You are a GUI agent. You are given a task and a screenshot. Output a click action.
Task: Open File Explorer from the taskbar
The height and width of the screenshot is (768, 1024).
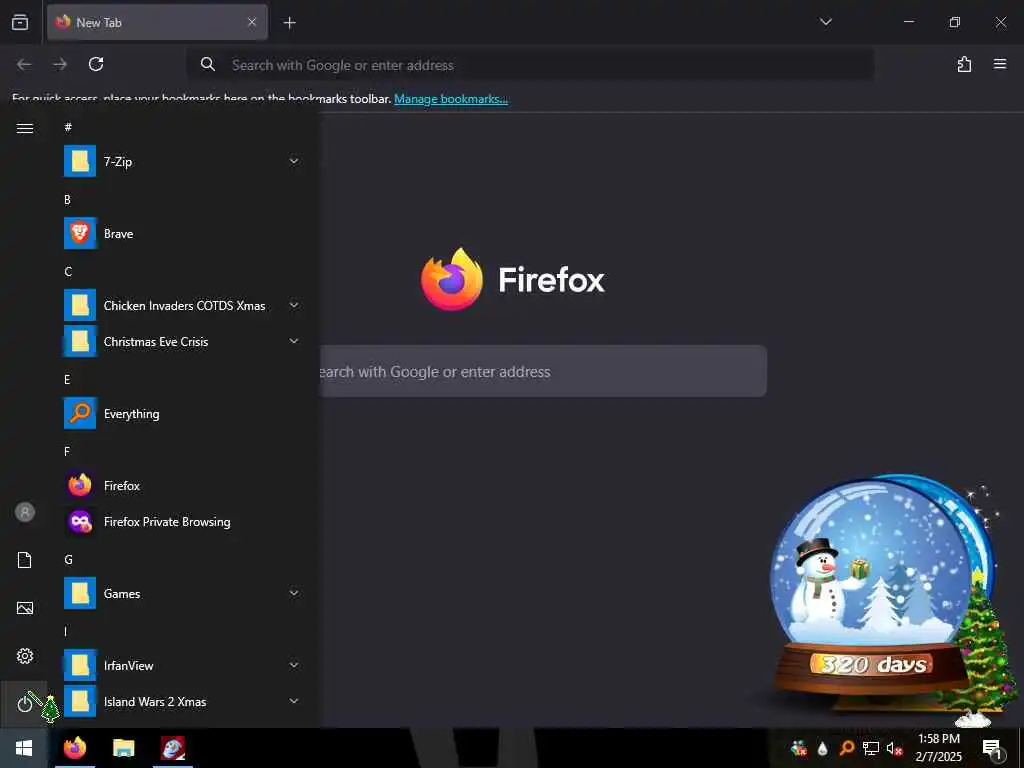tap(123, 748)
